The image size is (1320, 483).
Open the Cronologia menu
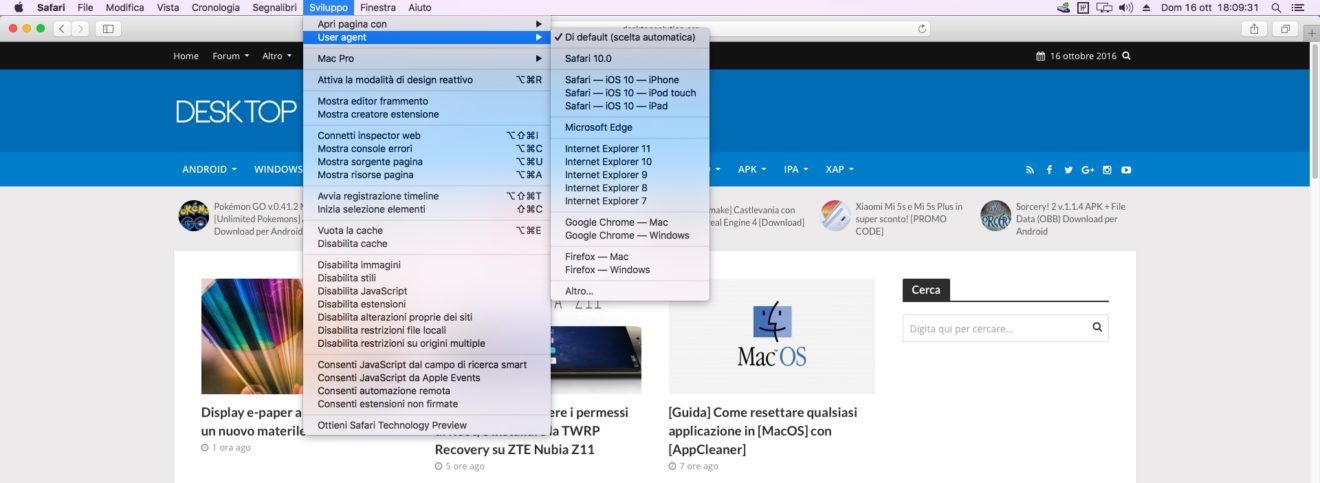coord(214,7)
